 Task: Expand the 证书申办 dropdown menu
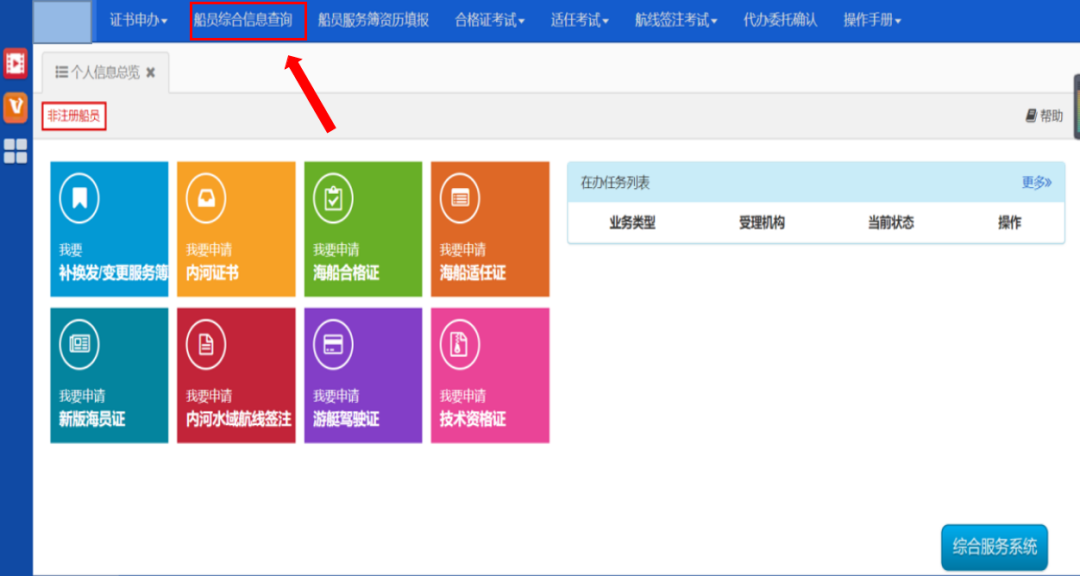138,21
